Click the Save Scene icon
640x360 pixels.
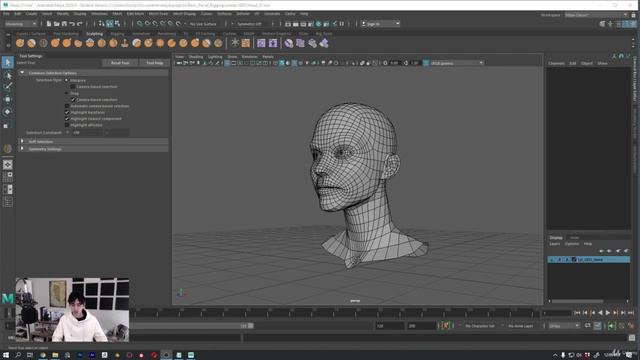[x=64, y=24]
